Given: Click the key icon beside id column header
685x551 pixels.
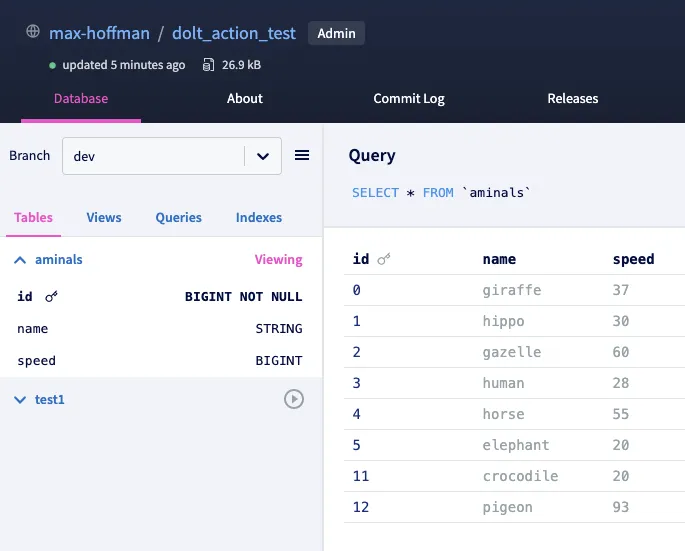Looking at the screenshot, I should (384, 259).
